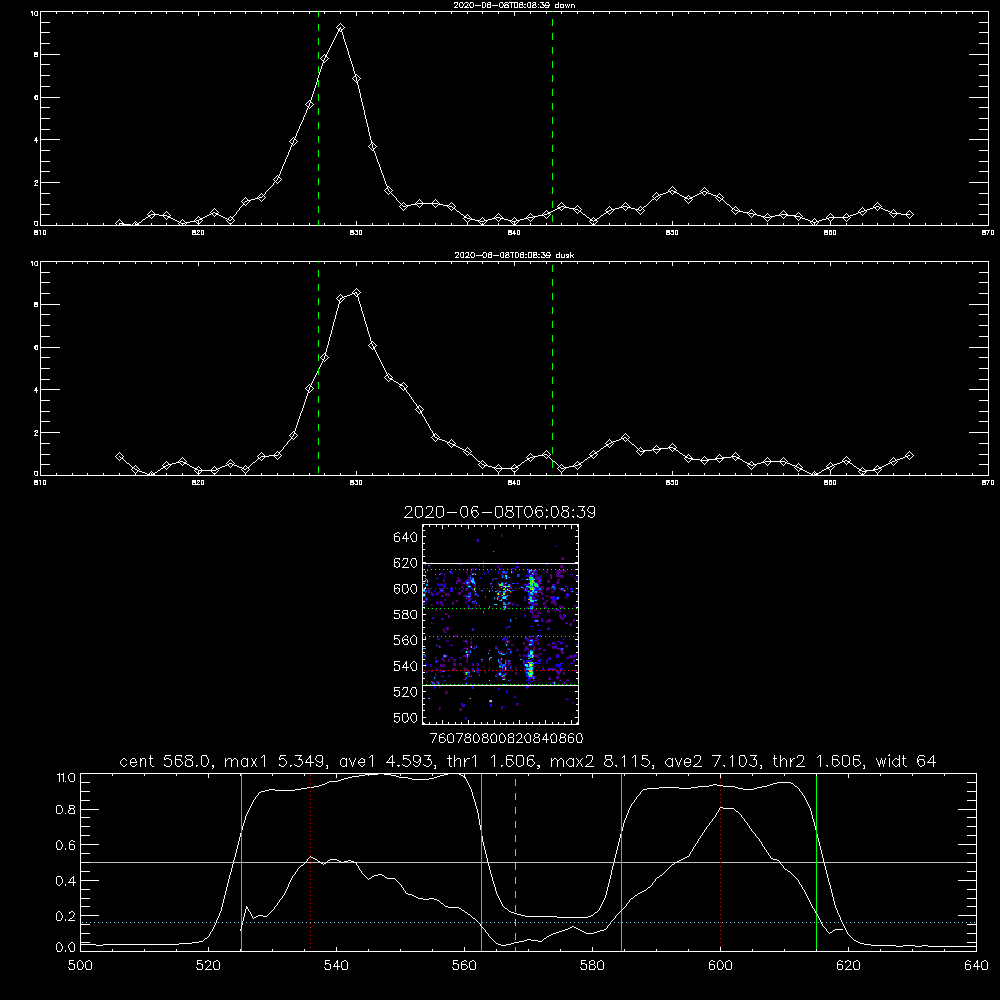Click the 'cent 568.0' value in stats line
Image resolution: width=1000 pixels, height=1000 pixels.
165,761
